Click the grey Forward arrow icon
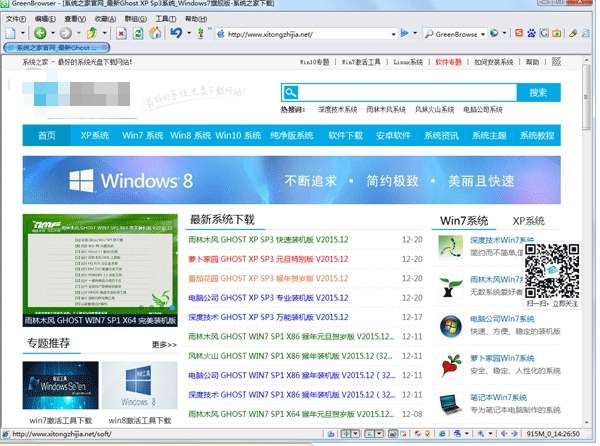The image size is (600, 446). [65, 33]
